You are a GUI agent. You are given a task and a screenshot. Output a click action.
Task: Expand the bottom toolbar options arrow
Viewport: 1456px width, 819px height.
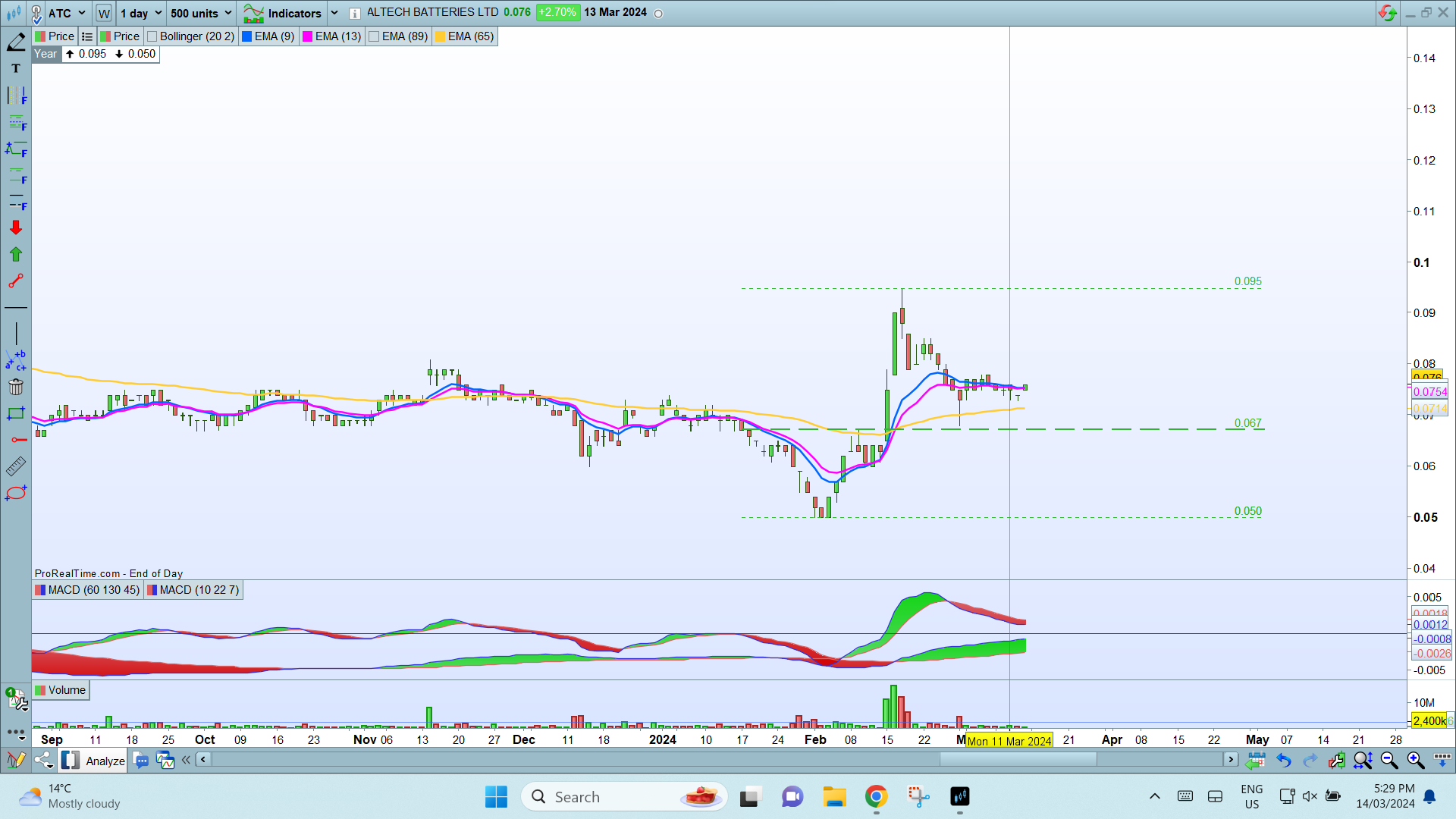click(x=1442, y=760)
